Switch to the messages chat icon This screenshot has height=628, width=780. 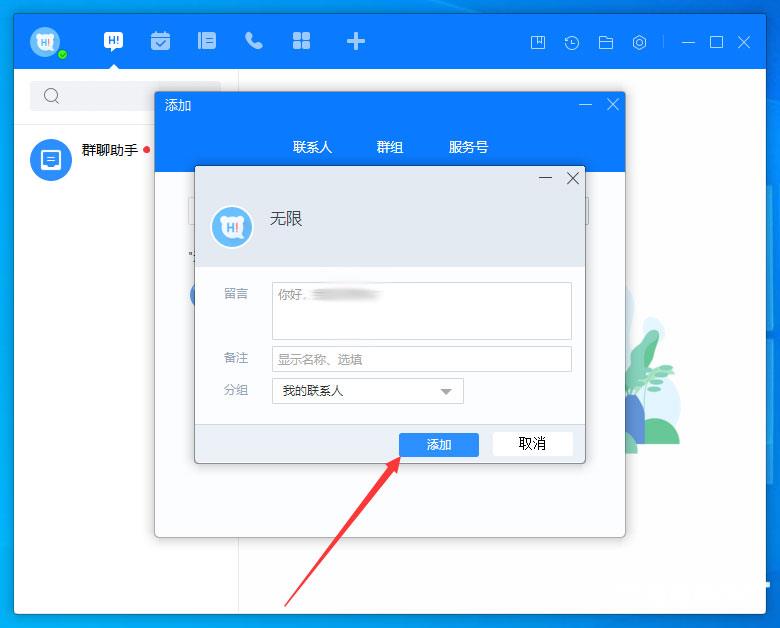pyautogui.click(x=113, y=41)
